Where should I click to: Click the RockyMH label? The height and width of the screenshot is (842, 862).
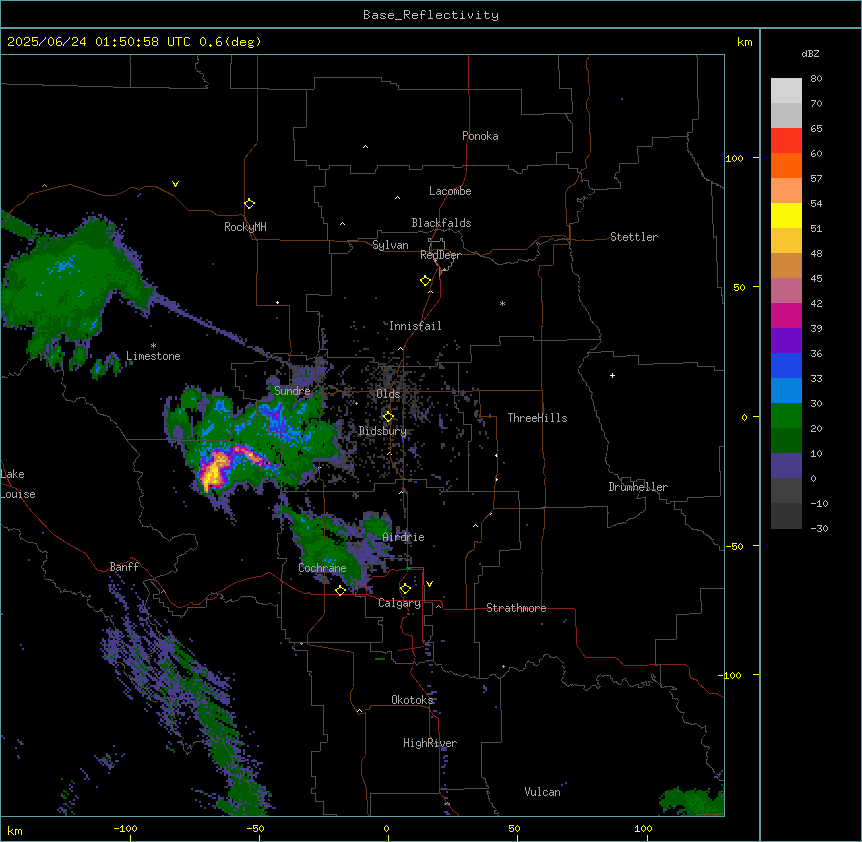pos(245,227)
